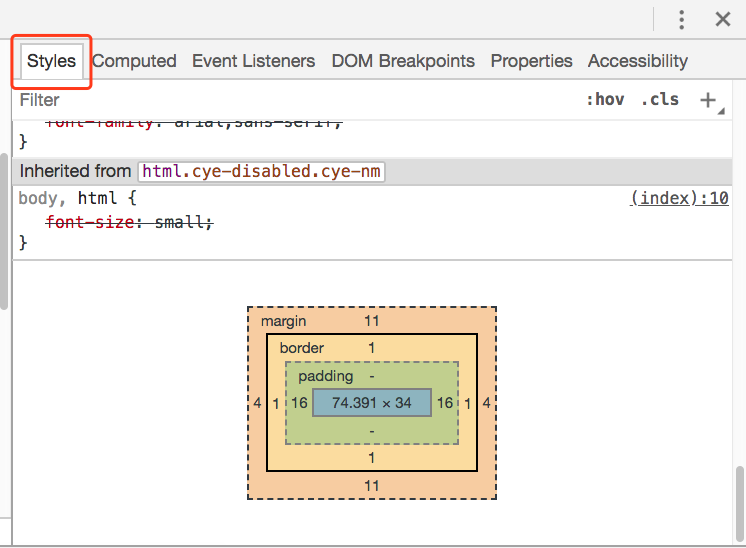The height and width of the screenshot is (548, 746).
Task: Click the 74.391 × 34 content box
Action: (x=372, y=403)
